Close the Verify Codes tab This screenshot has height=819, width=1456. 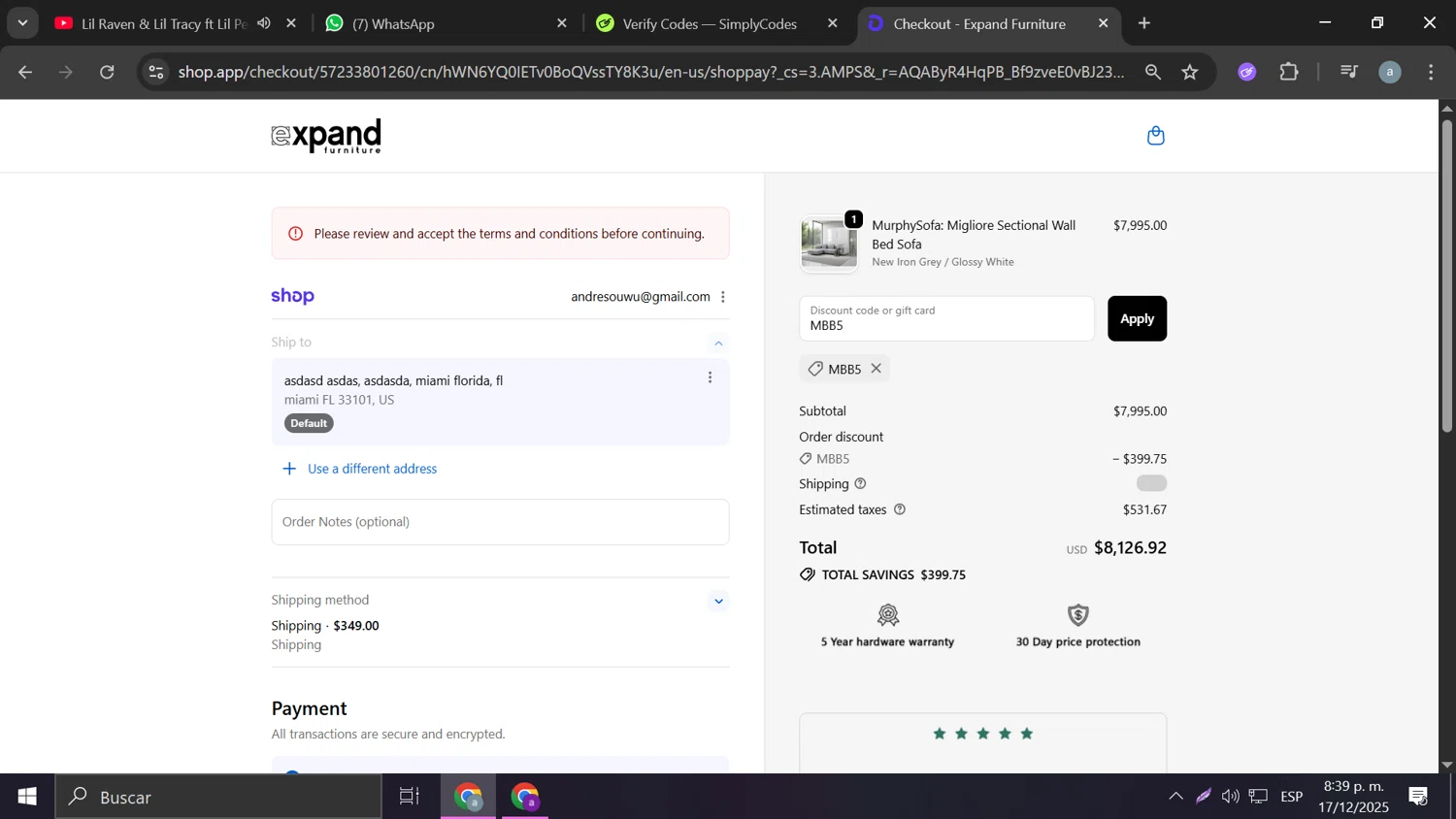pyautogui.click(x=832, y=23)
